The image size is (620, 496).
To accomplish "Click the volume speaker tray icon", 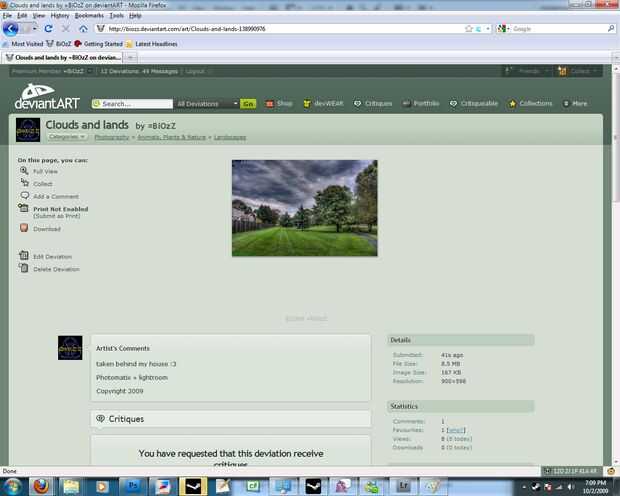I will (x=571, y=487).
